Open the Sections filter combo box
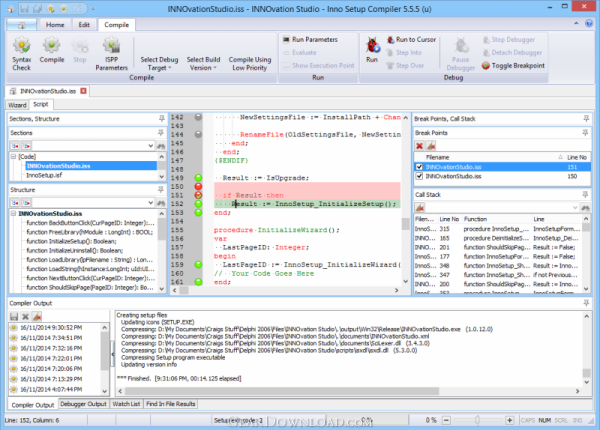 (150, 146)
